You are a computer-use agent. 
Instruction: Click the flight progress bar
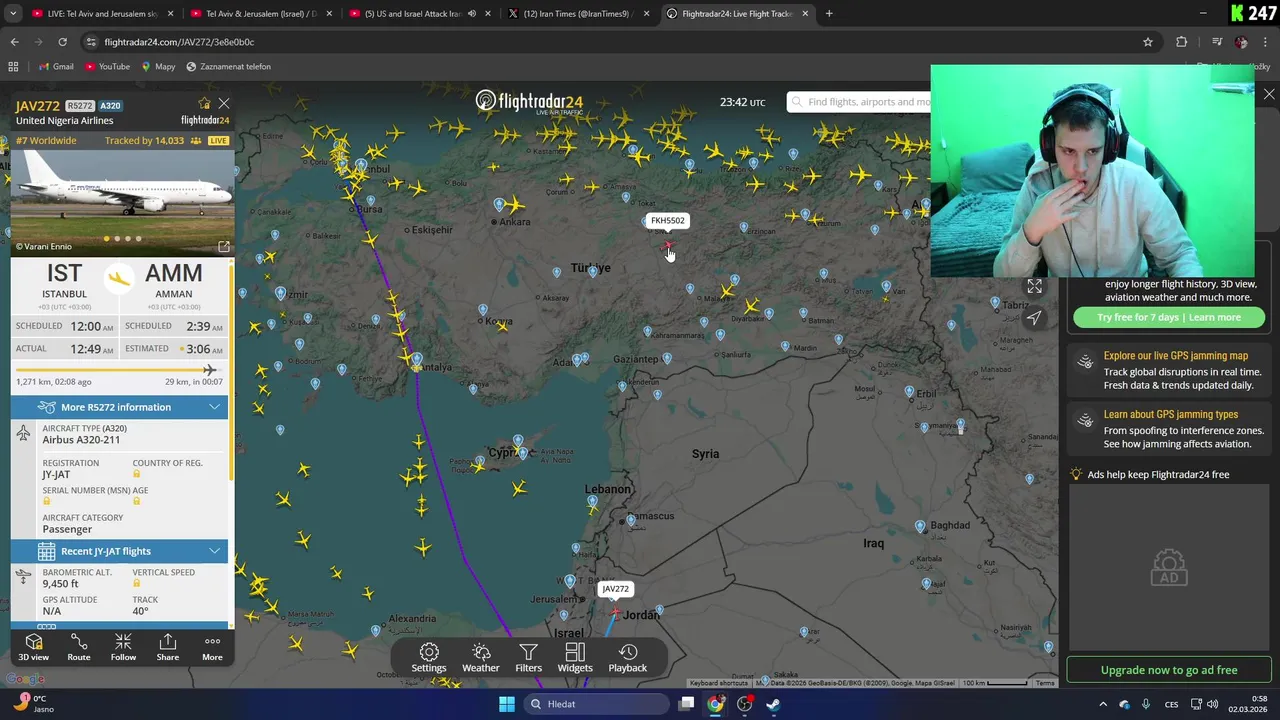click(x=118, y=370)
